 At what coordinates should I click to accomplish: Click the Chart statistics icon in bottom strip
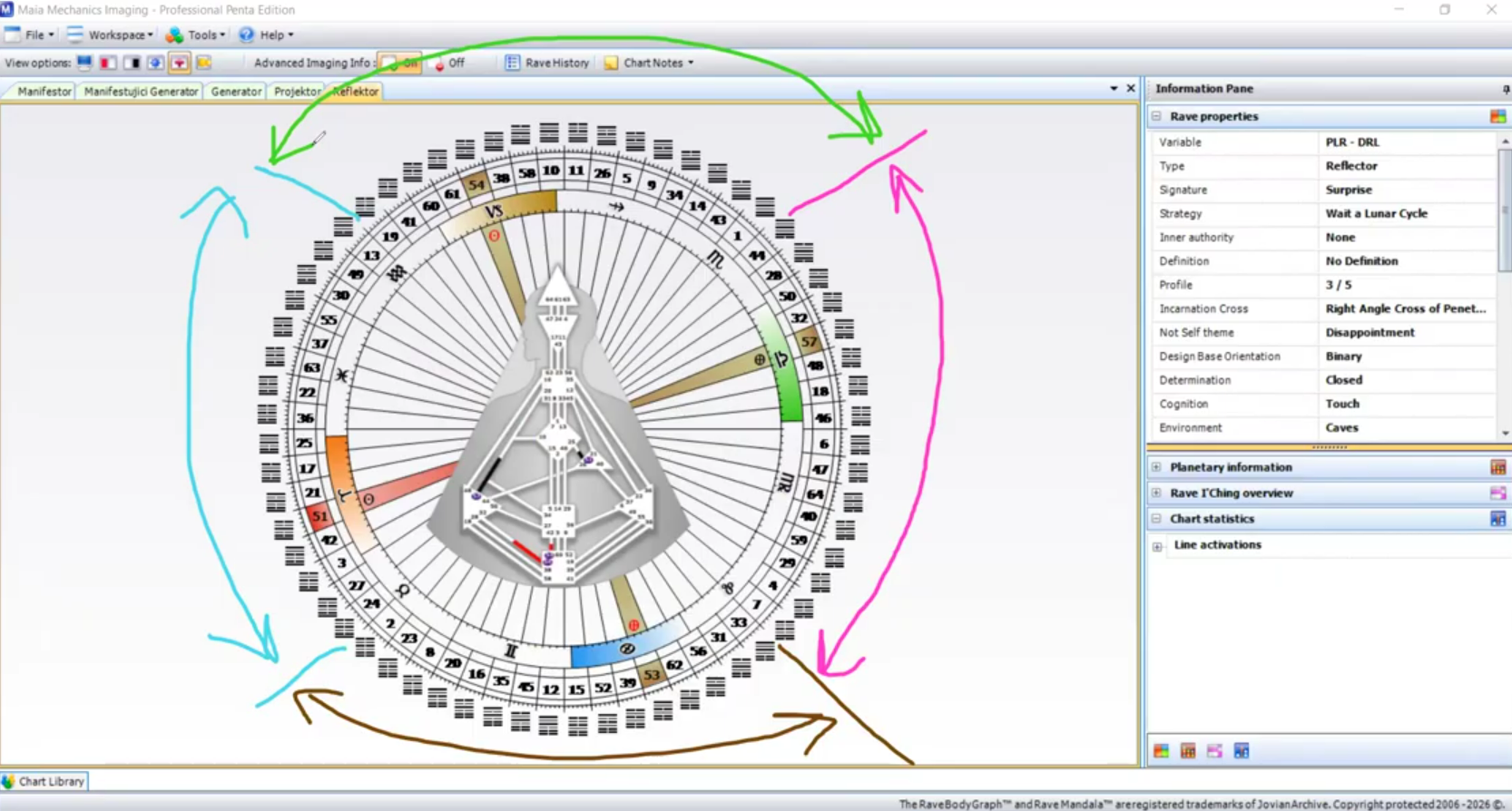1241,751
